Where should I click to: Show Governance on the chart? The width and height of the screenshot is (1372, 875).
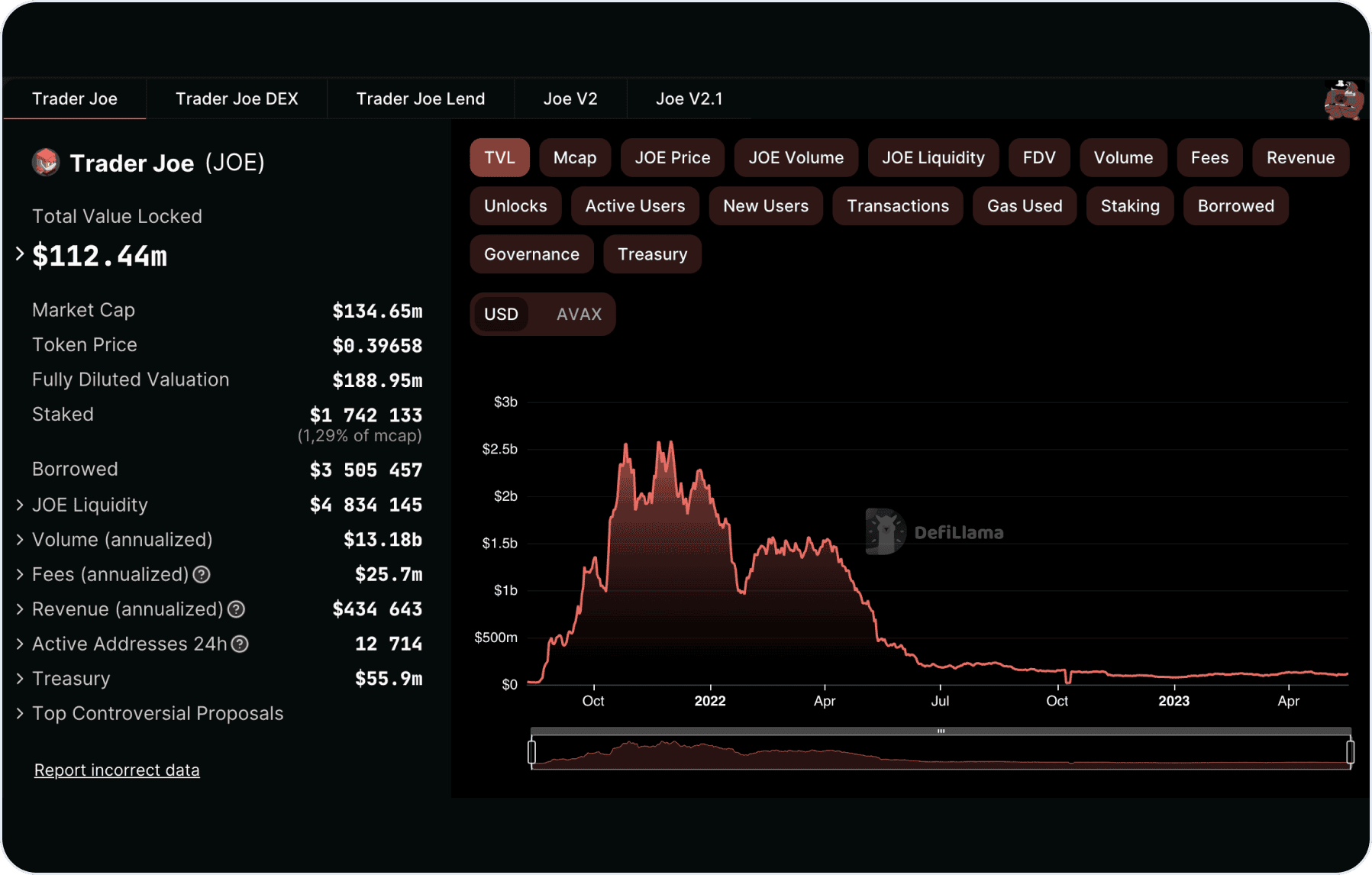coord(531,254)
